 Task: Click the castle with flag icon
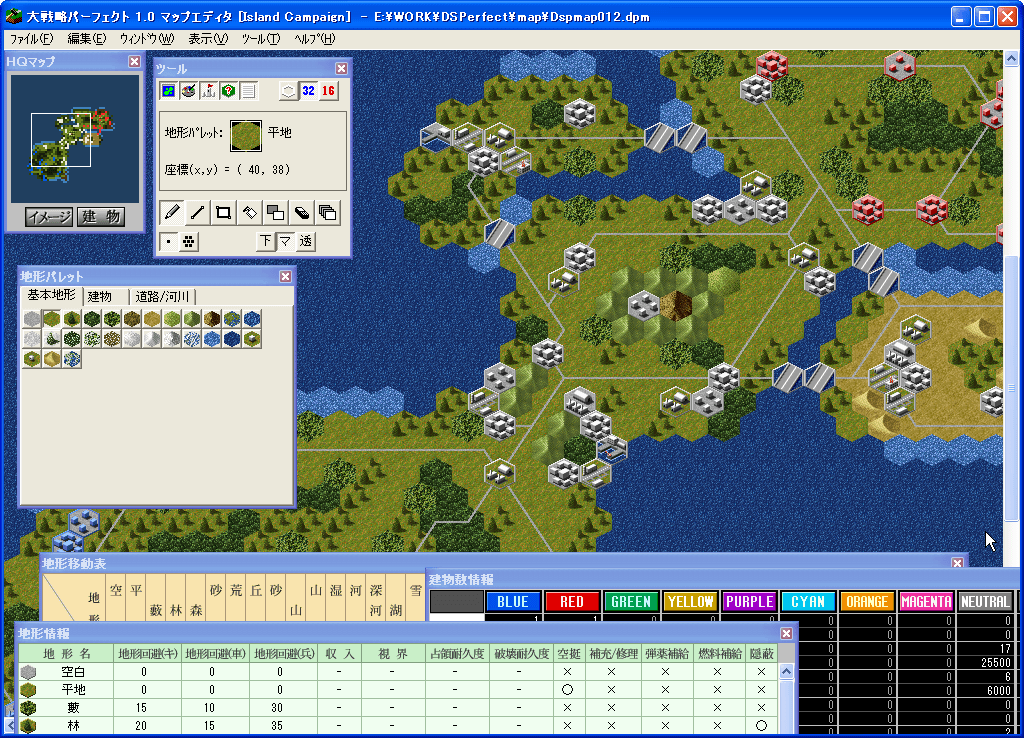click(208, 91)
